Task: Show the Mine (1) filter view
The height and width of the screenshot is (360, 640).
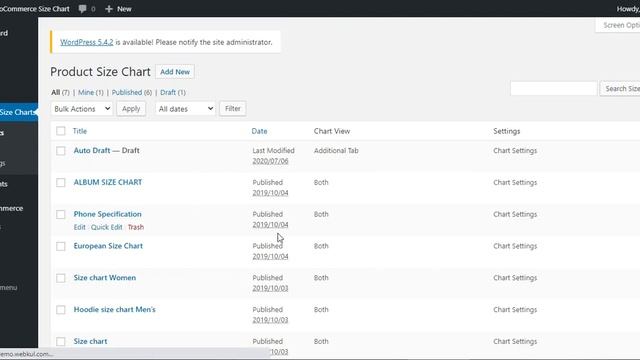Action: pos(91,93)
